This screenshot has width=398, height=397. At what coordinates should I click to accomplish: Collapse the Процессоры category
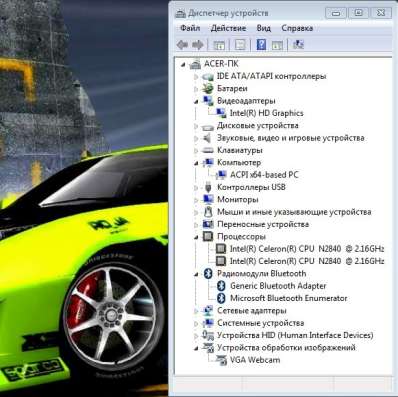click(x=196, y=237)
